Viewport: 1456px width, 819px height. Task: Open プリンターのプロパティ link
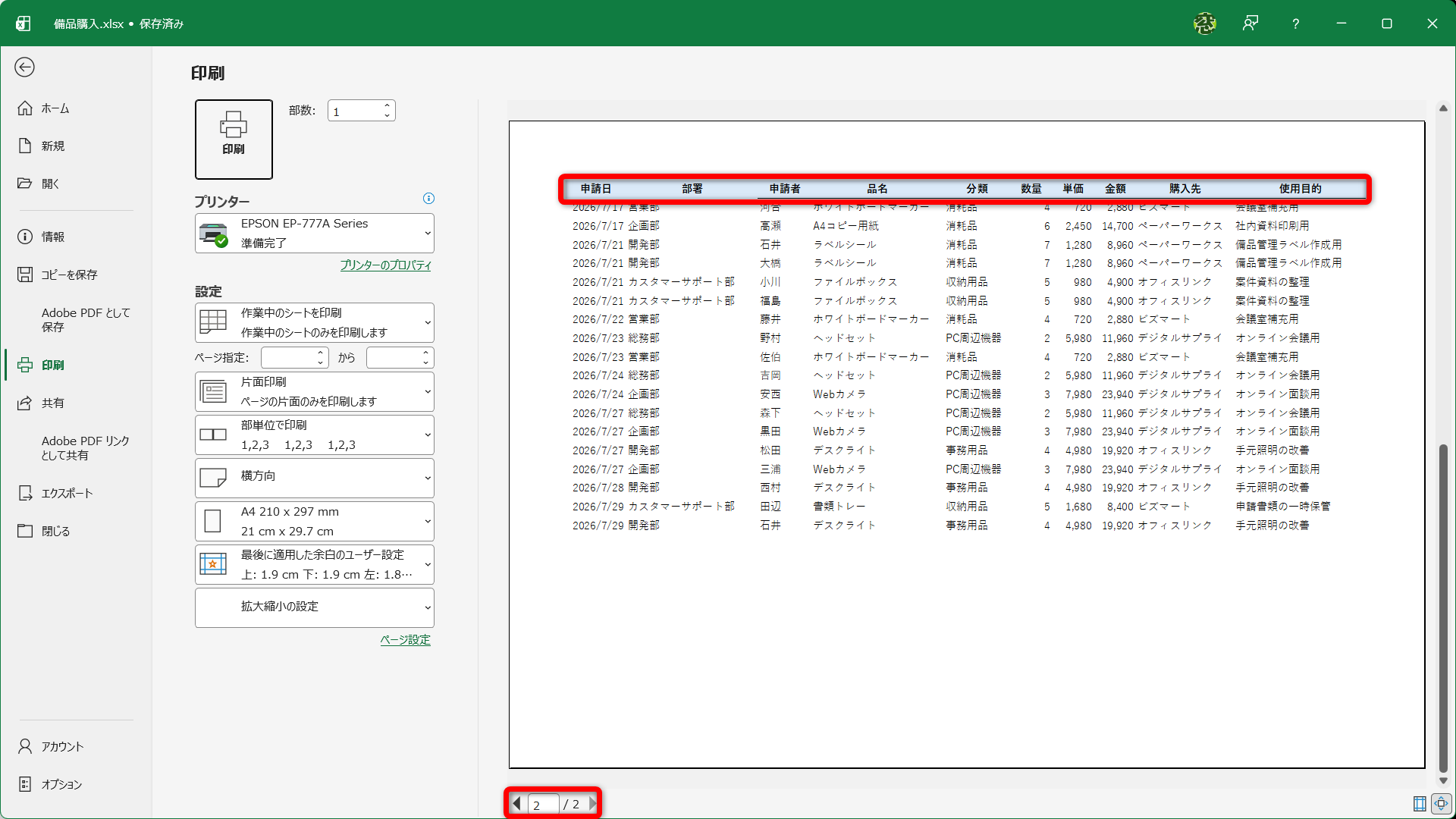coord(385,265)
